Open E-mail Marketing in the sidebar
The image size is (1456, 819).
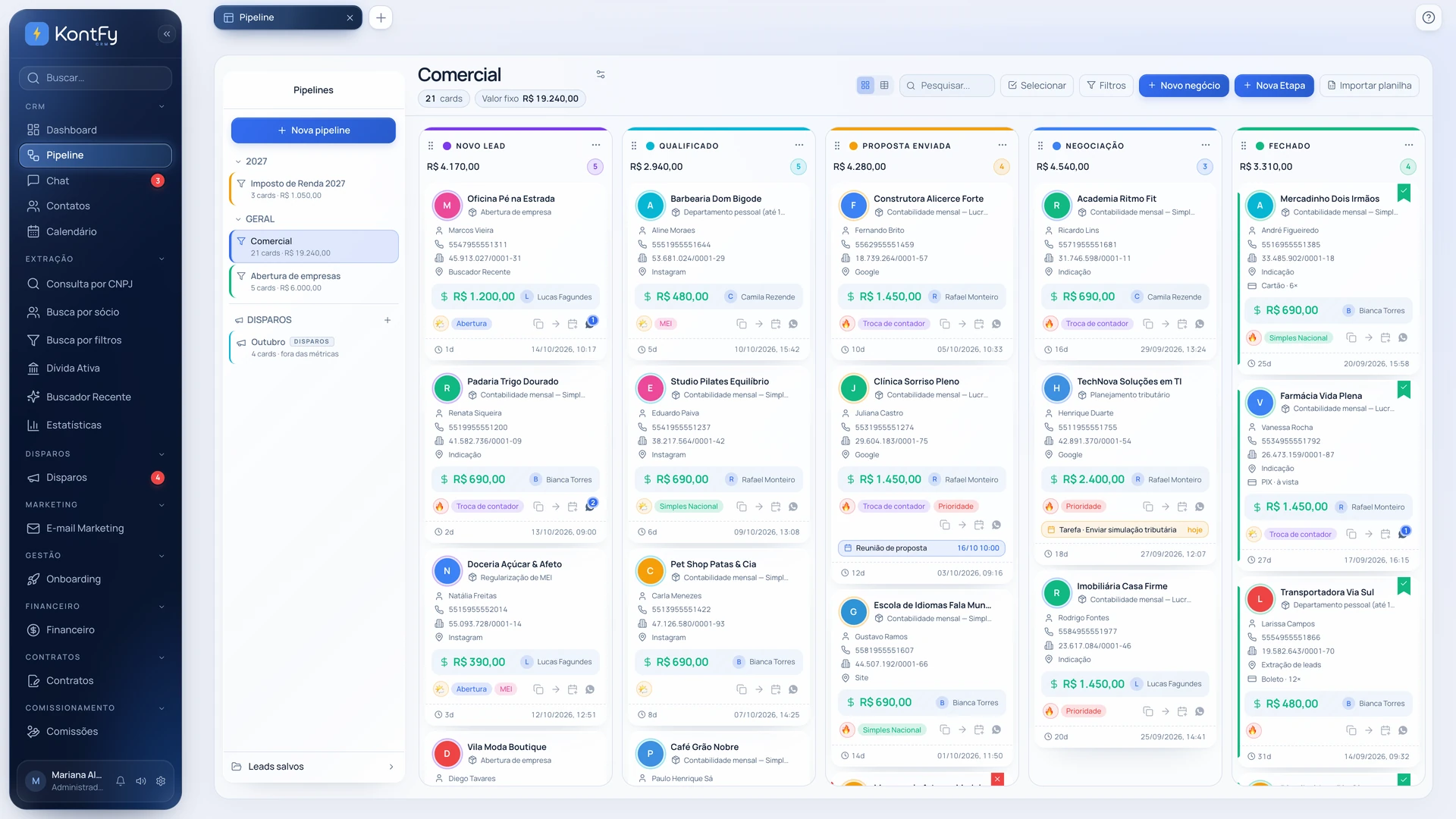click(96, 529)
